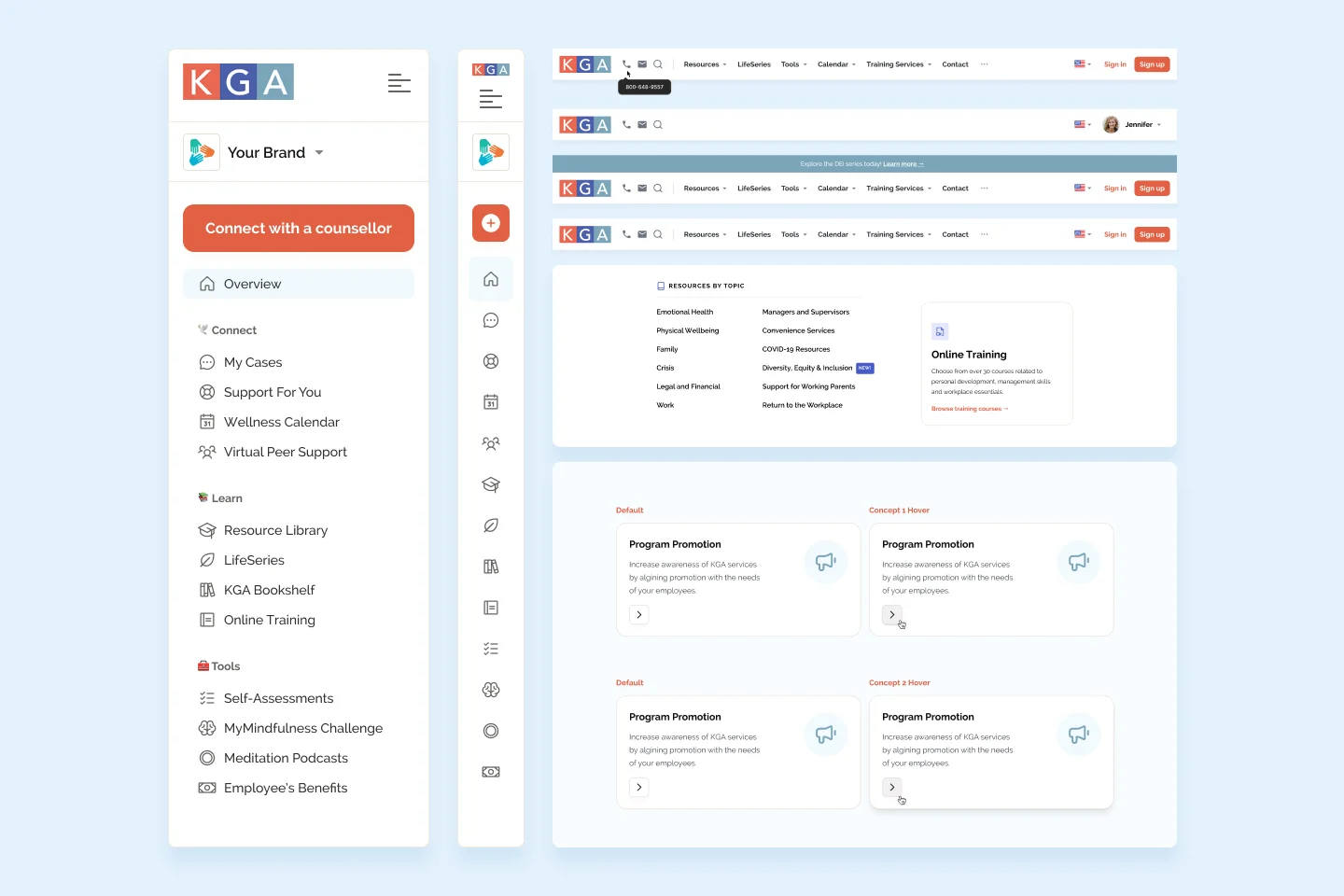
Task: Click the Connect with a counsellor button
Action: click(299, 228)
